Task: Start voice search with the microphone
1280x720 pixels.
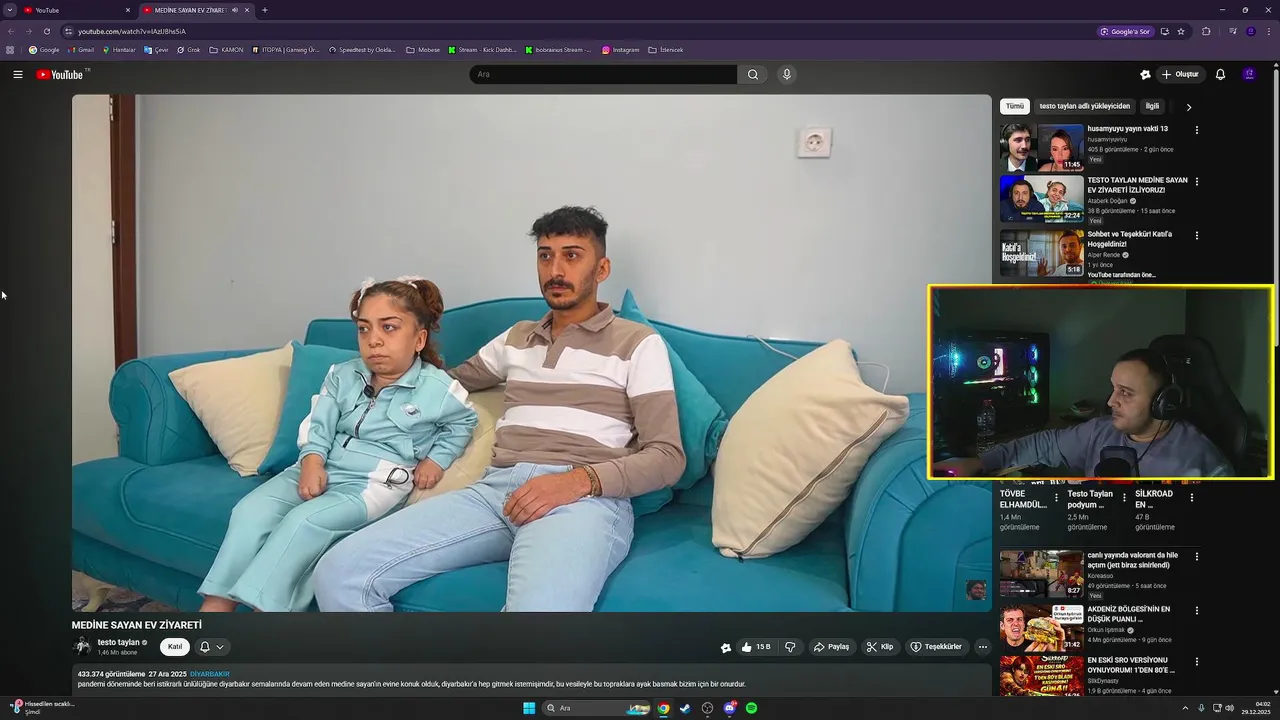Action: click(x=787, y=74)
